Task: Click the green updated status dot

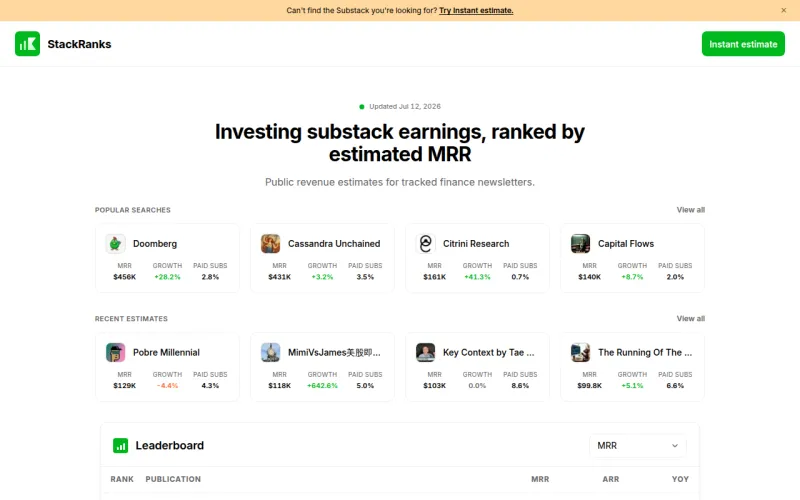Action: (362, 107)
